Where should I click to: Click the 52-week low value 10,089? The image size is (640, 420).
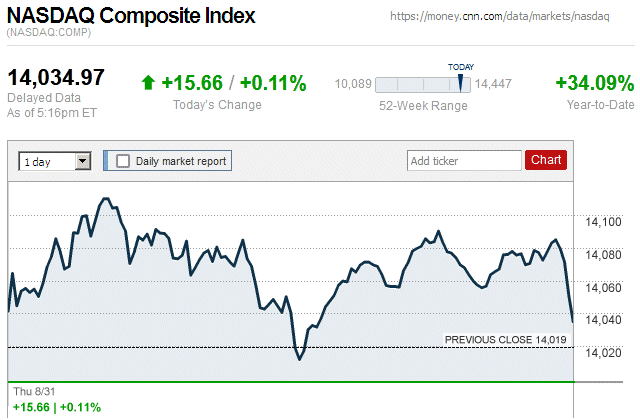pyautogui.click(x=353, y=85)
